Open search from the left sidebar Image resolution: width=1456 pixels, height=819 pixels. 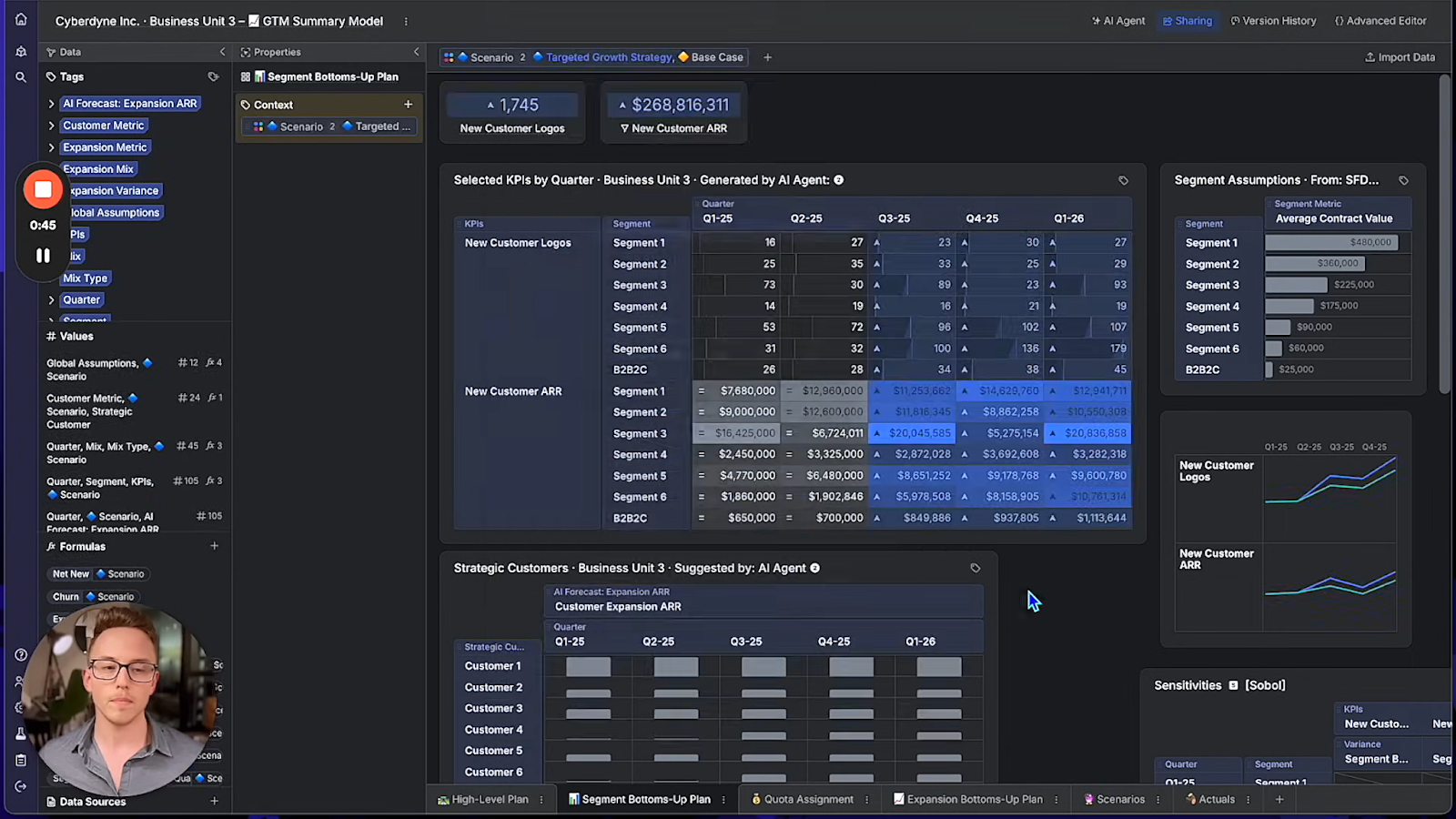pyautogui.click(x=21, y=77)
